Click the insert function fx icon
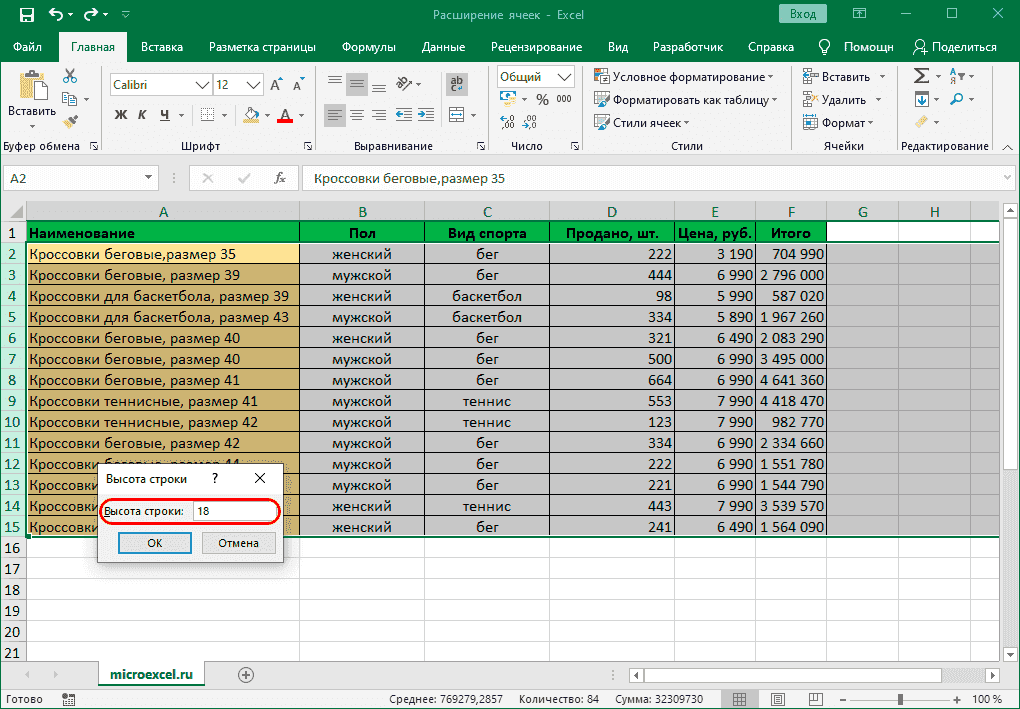 click(x=281, y=179)
